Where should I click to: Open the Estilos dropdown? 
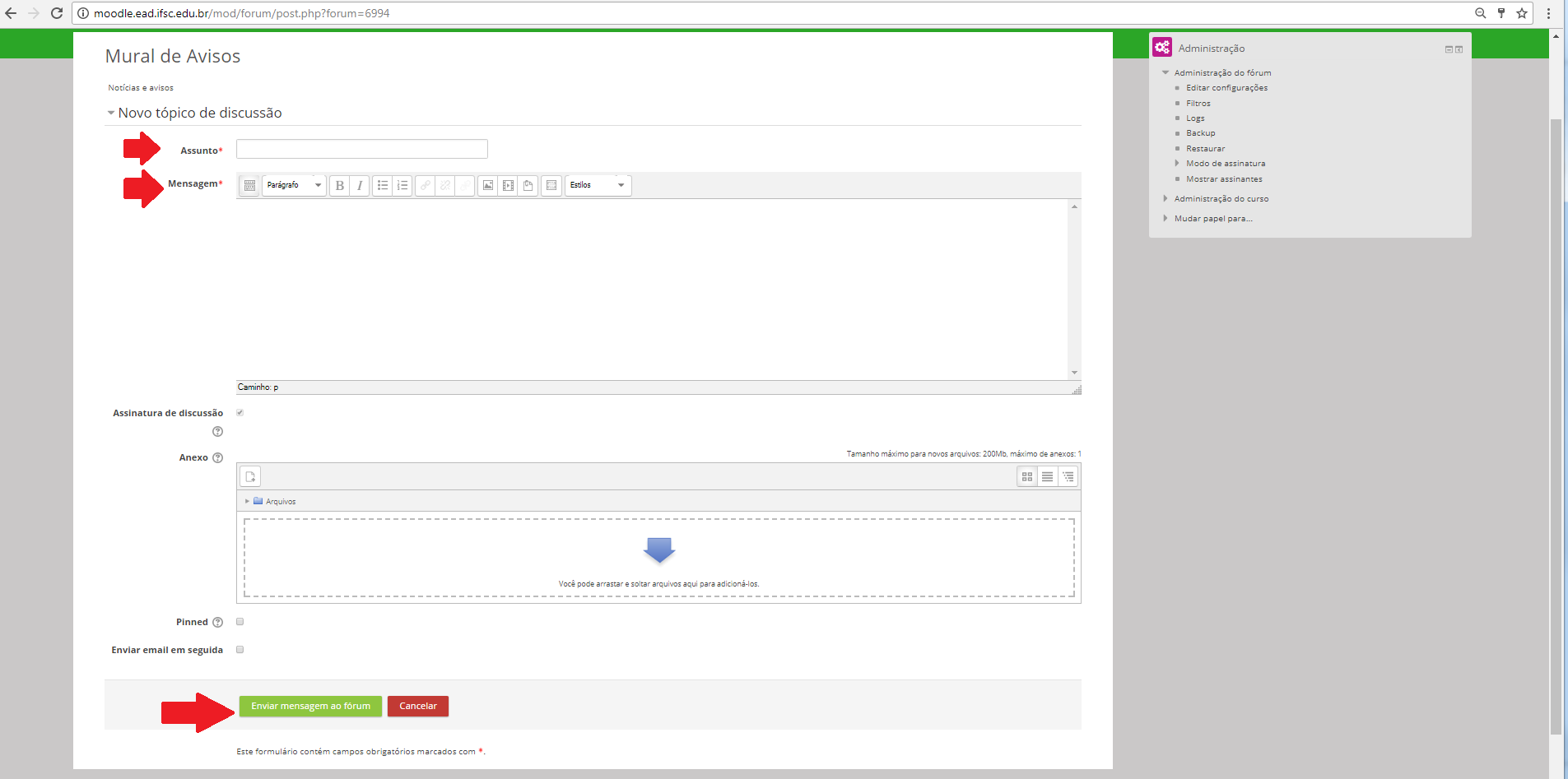[x=598, y=186]
